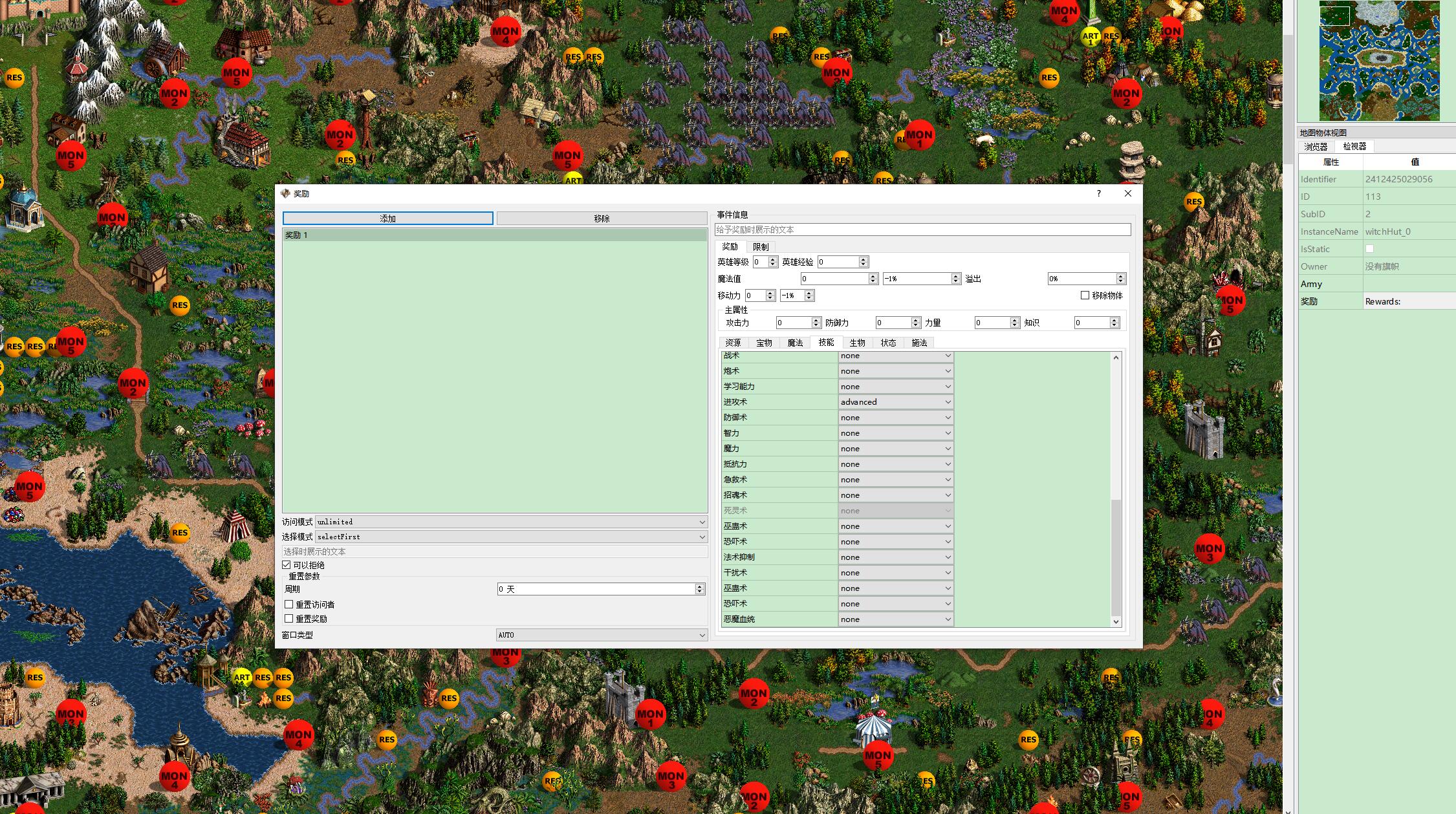This screenshot has width=1456, height=814.
Task: Switch to the 限制 tab
Action: point(761,247)
